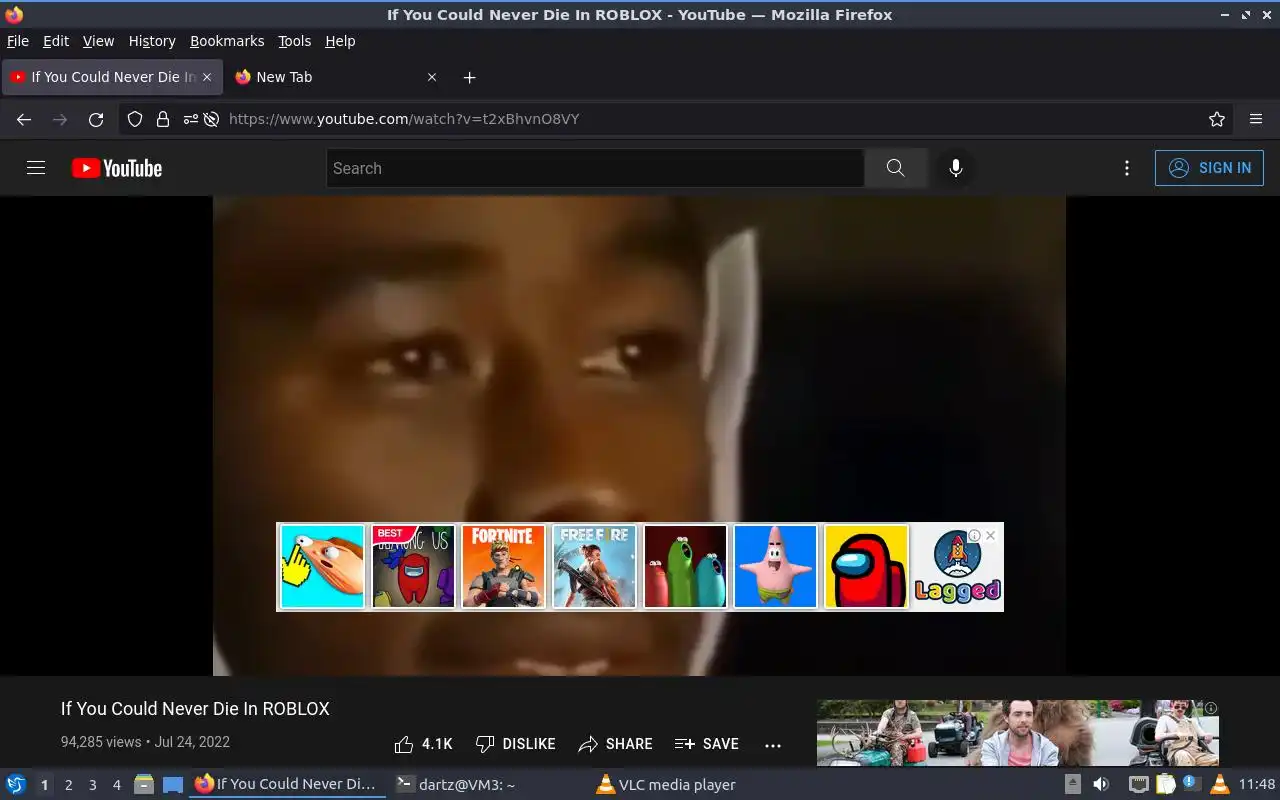Switch to workspace 2
Viewport: 1280px width, 800px height.
pyautogui.click(x=68, y=785)
